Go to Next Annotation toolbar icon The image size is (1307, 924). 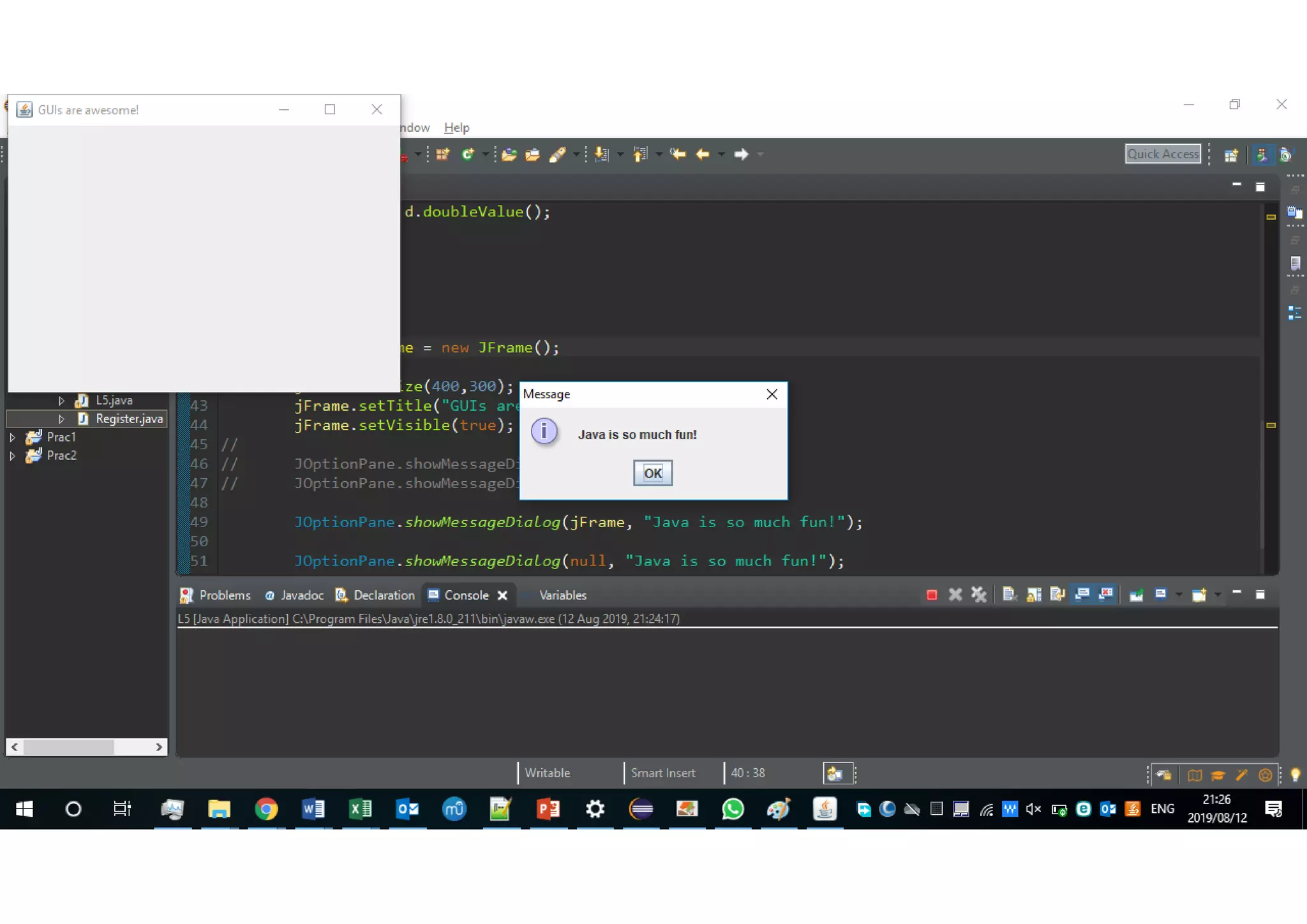601,154
